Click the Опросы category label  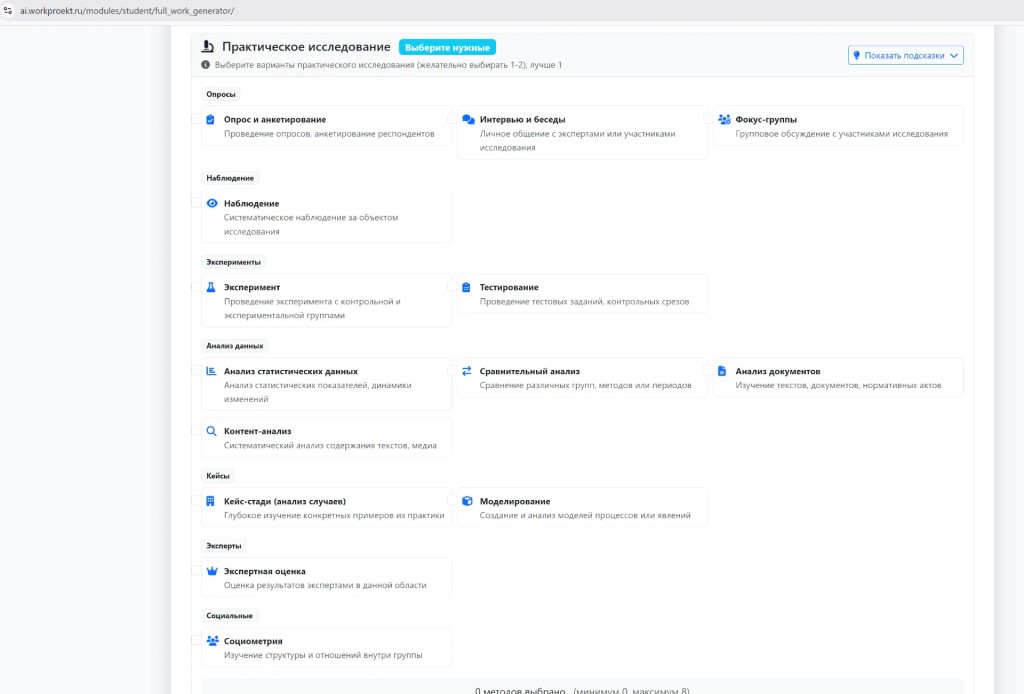(221, 94)
